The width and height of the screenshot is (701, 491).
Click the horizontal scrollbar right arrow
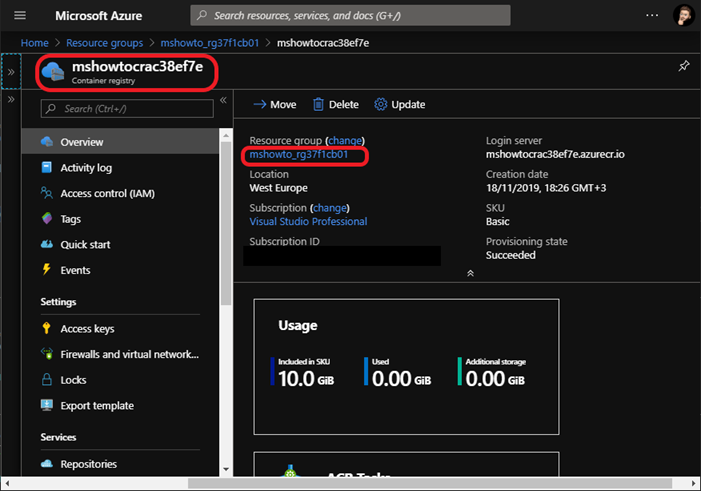click(x=693, y=483)
